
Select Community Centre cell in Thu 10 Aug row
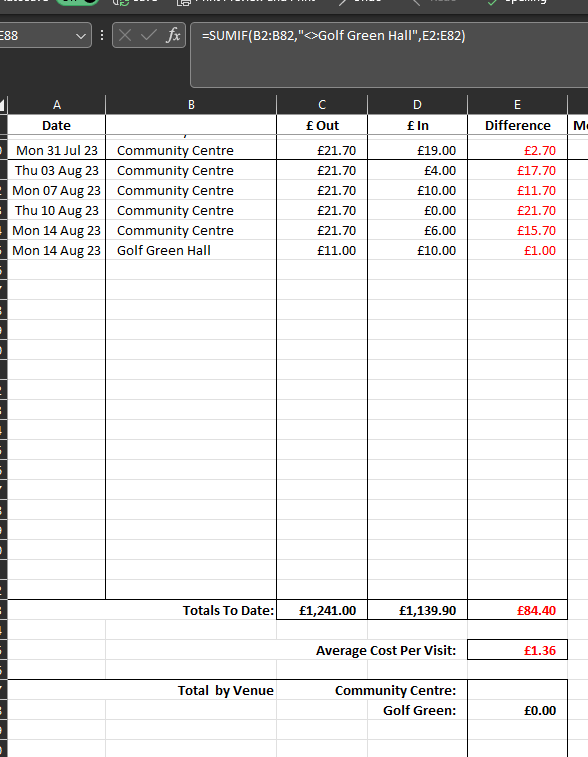pos(191,210)
